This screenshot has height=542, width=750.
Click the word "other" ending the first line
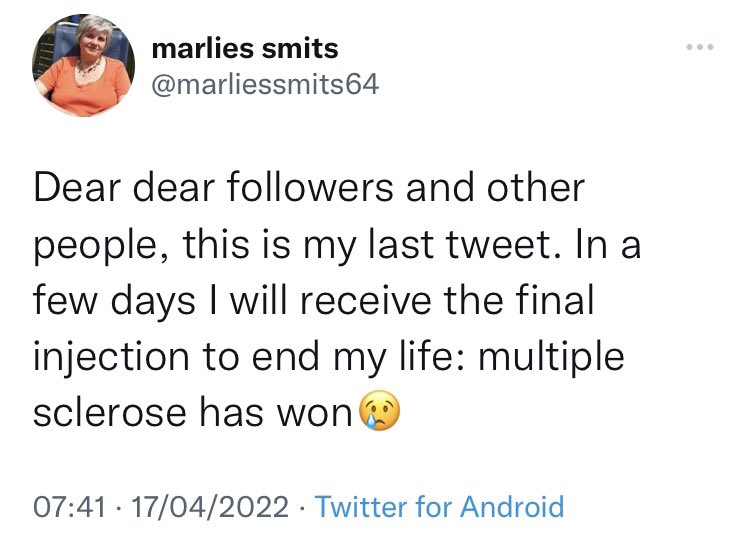(x=536, y=187)
